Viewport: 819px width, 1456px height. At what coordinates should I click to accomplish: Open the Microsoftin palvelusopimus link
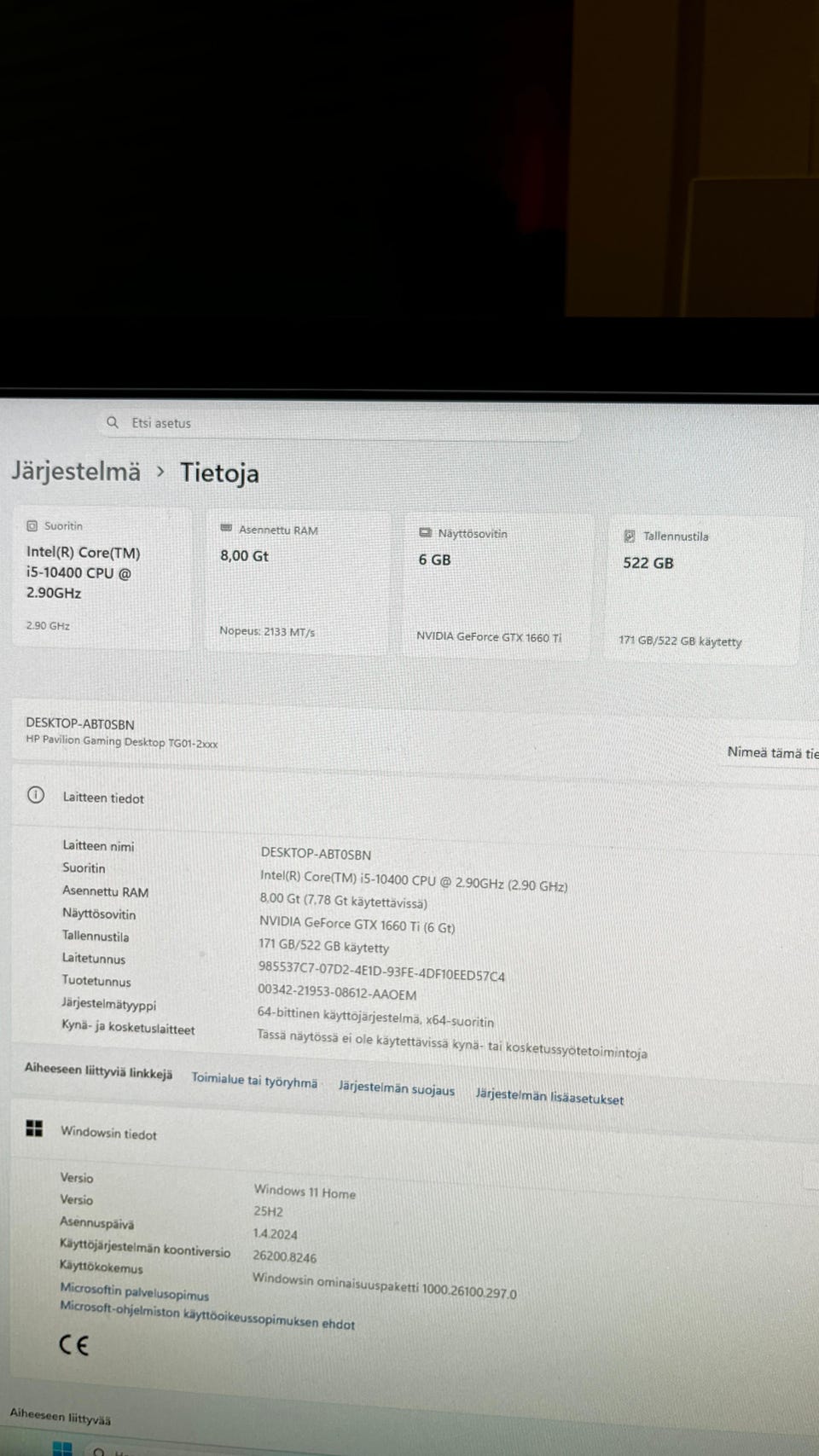tap(134, 1291)
